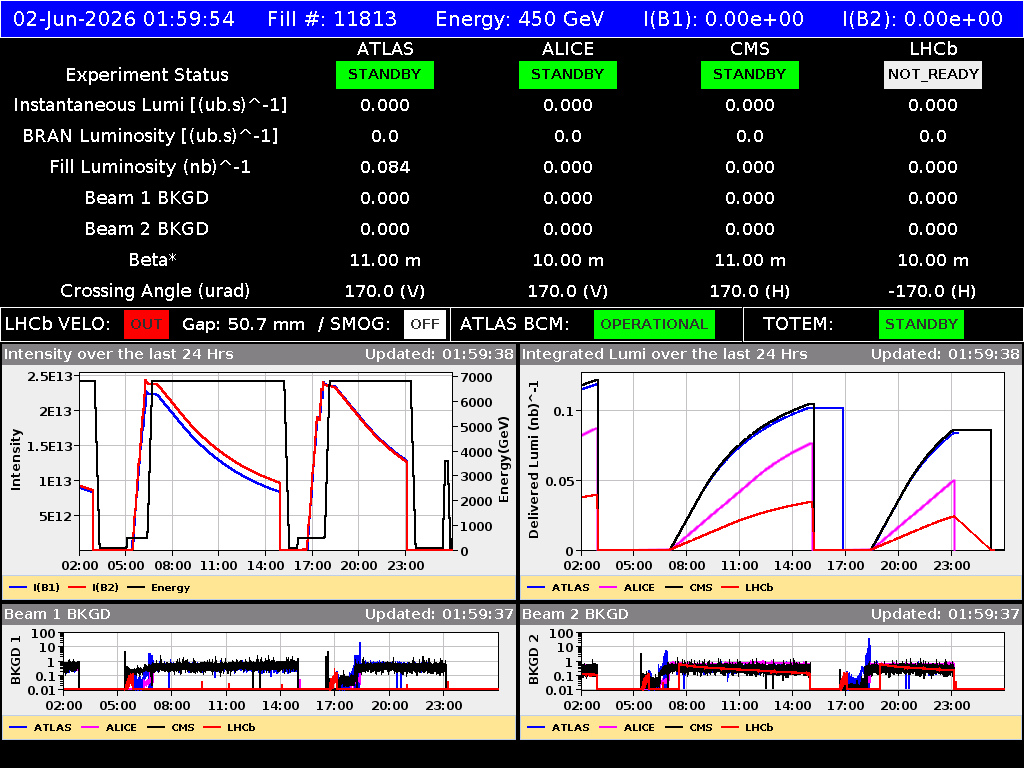Click the Beam 2 BKGD row label

tap(147, 229)
